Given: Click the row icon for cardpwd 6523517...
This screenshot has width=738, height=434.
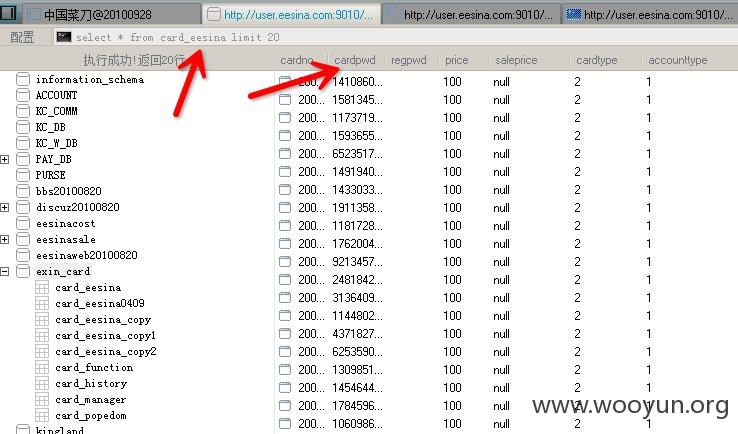Looking at the screenshot, I should [x=285, y=153].
